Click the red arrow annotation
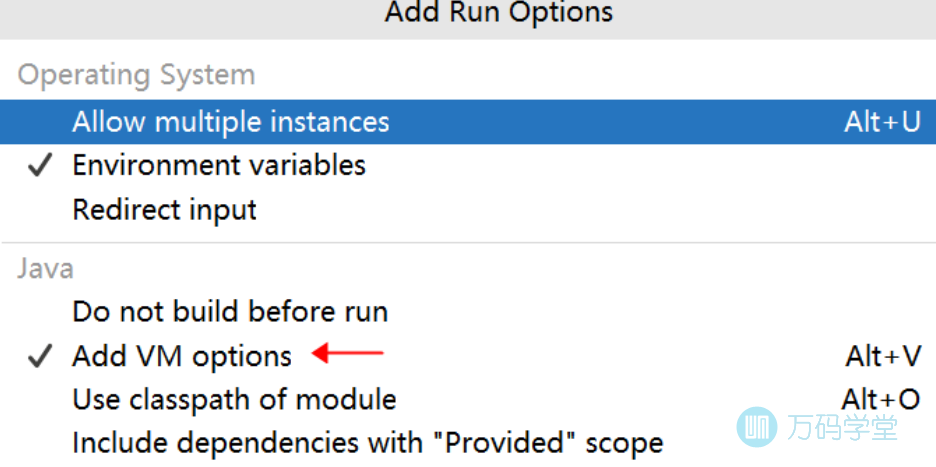The width and height of the screenshot is (936, 467). pyautogui.click(x=348, y=352)
